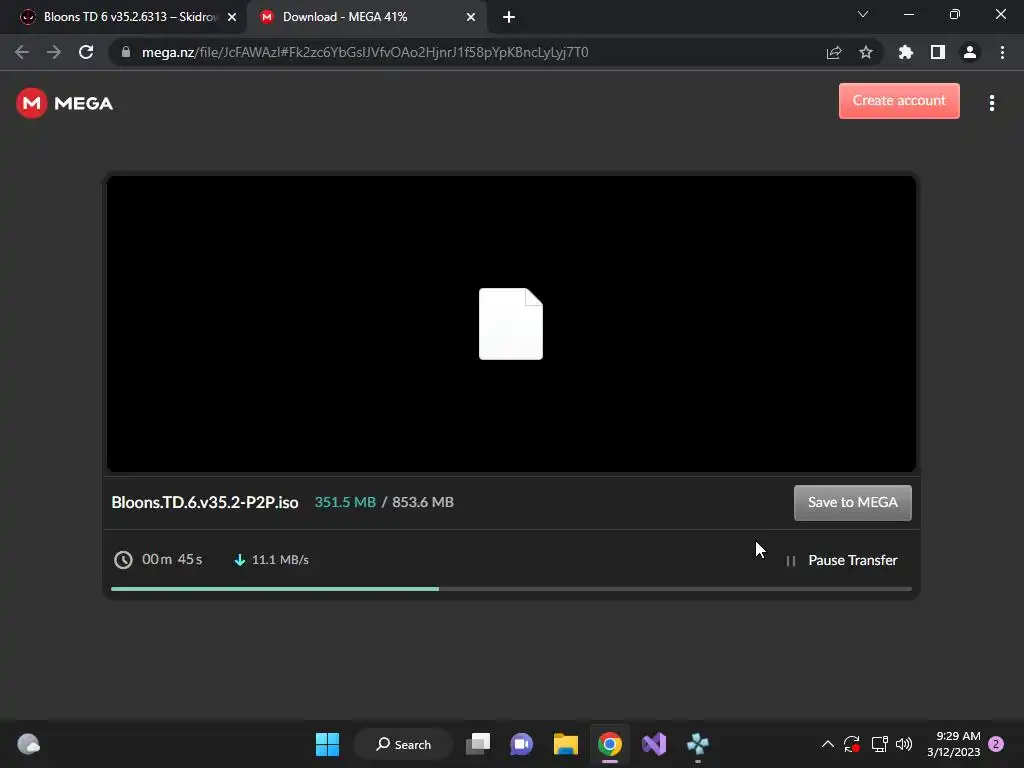The image size is (1024, 768).
Task: Click the 351.5 MB downloaded value
Action: point(345,502)
